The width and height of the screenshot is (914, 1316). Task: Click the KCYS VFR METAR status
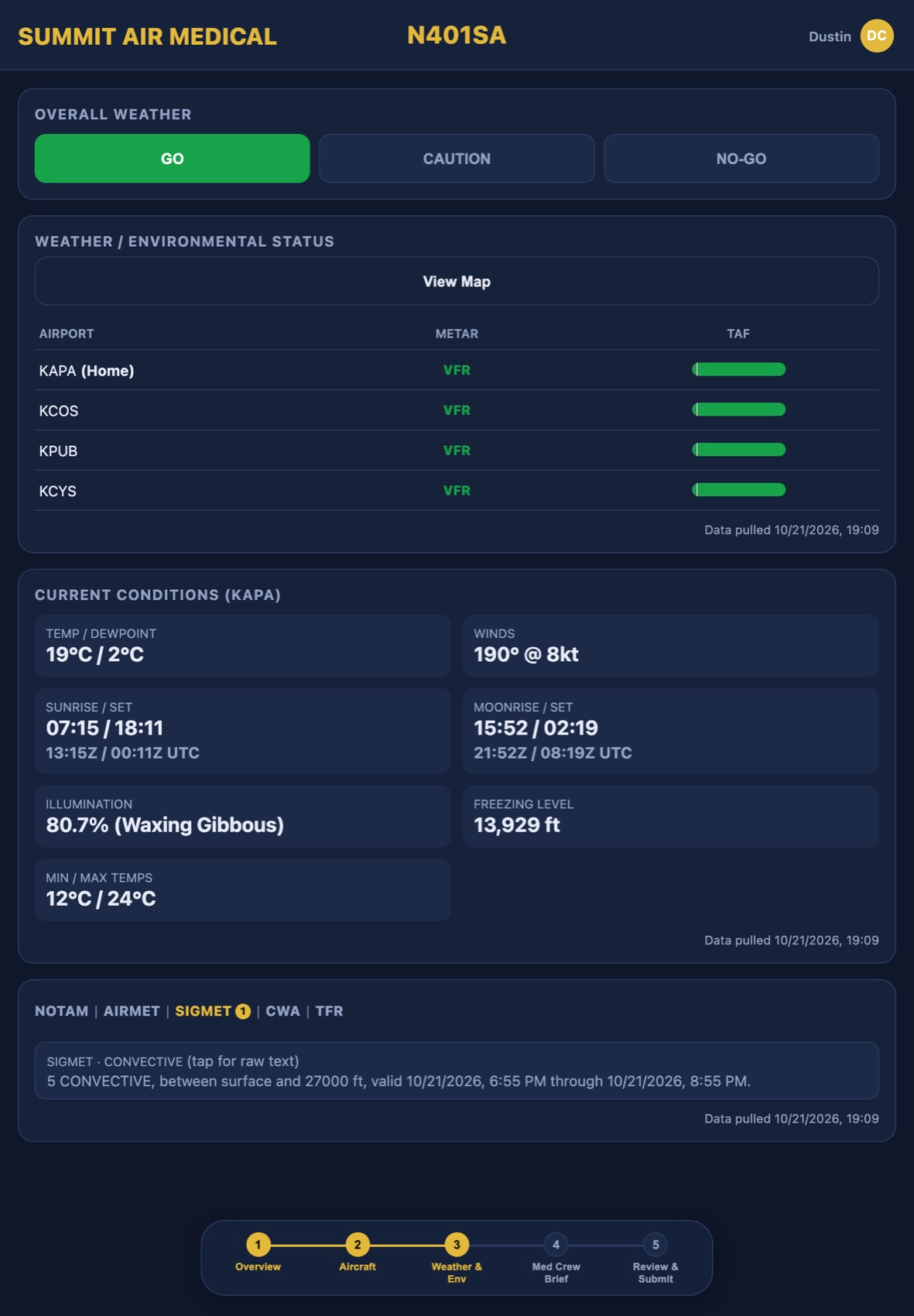pyautogui.click(x=457, y=491)
